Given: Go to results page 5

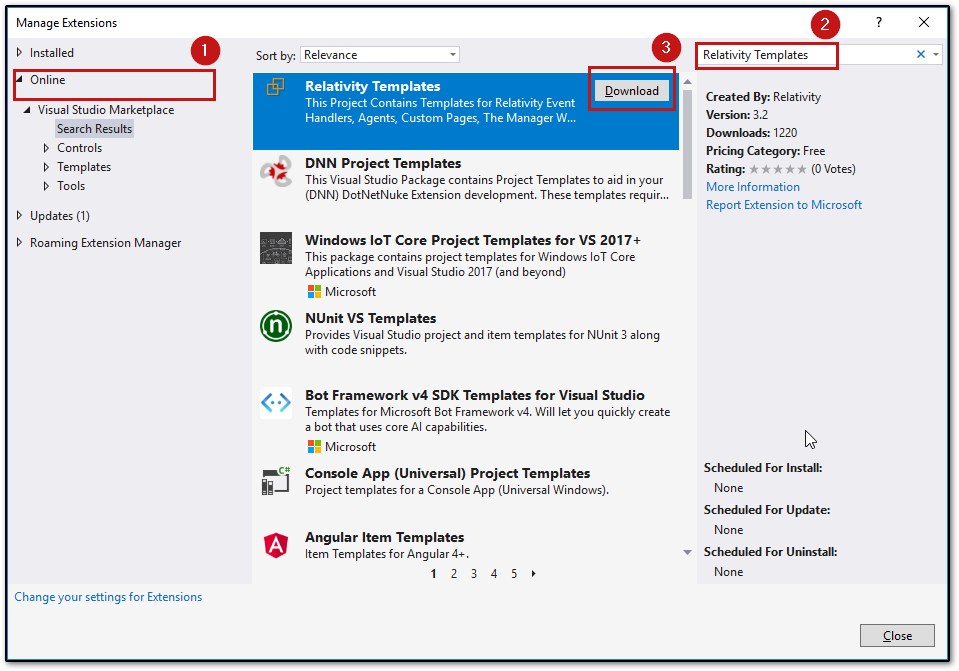Looking at the screenshot, I should click(x=514, y=574).
